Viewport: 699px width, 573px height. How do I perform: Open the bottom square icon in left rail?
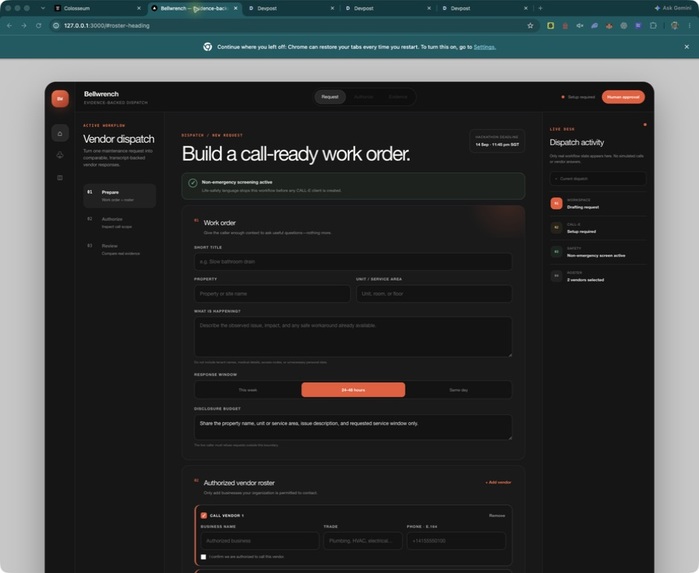60,177
